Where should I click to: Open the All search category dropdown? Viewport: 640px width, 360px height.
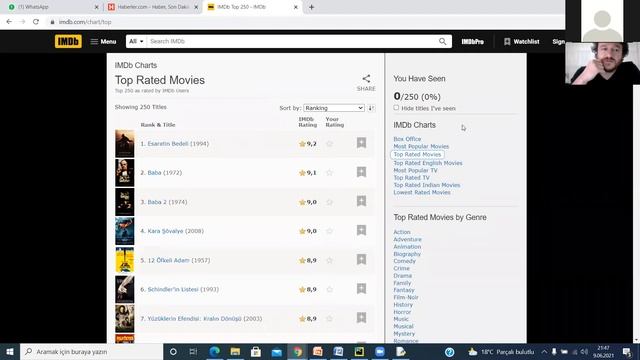pos(136,41)
